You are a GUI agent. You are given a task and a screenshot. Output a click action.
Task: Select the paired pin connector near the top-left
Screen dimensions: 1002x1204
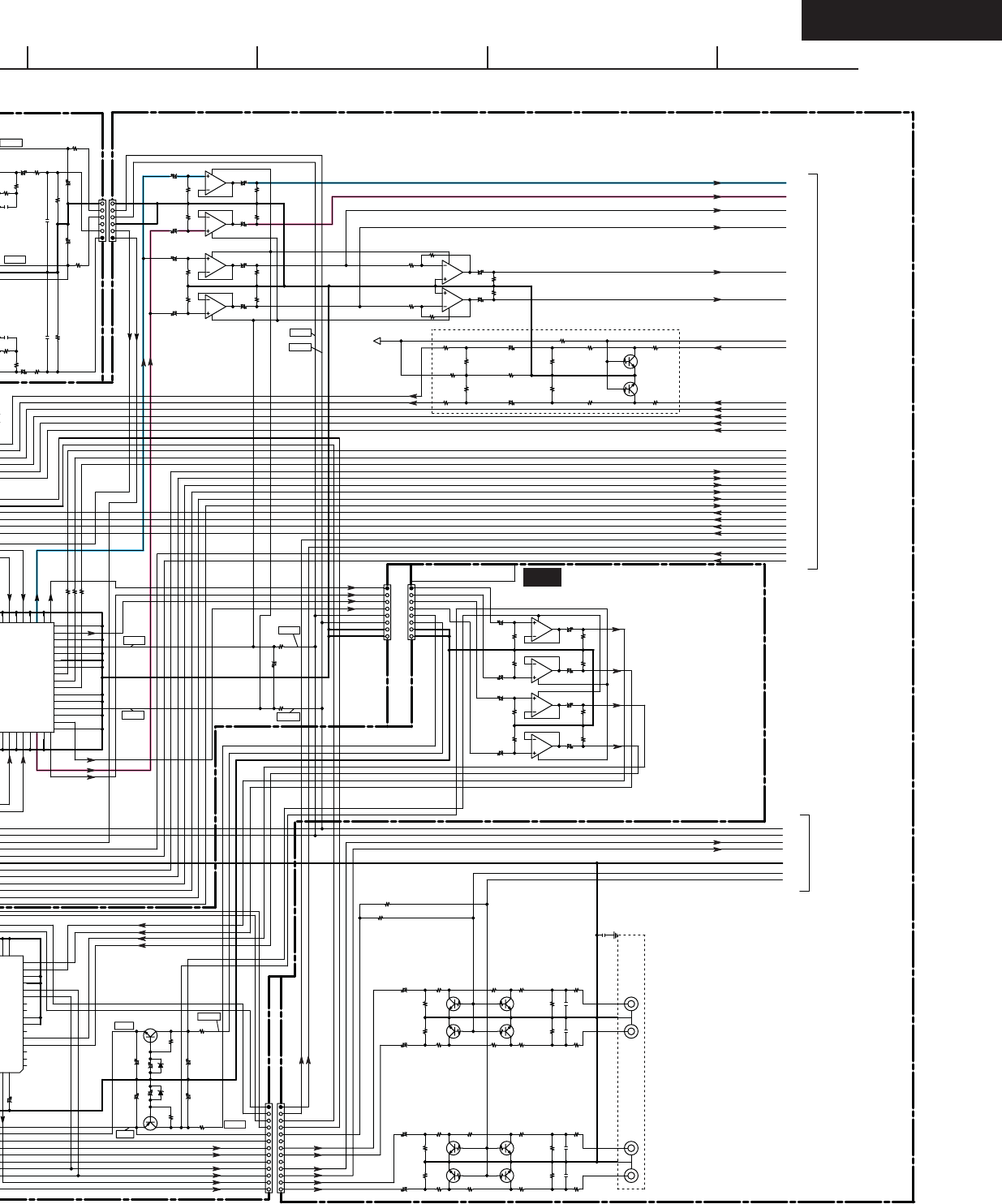coord(107,220)
